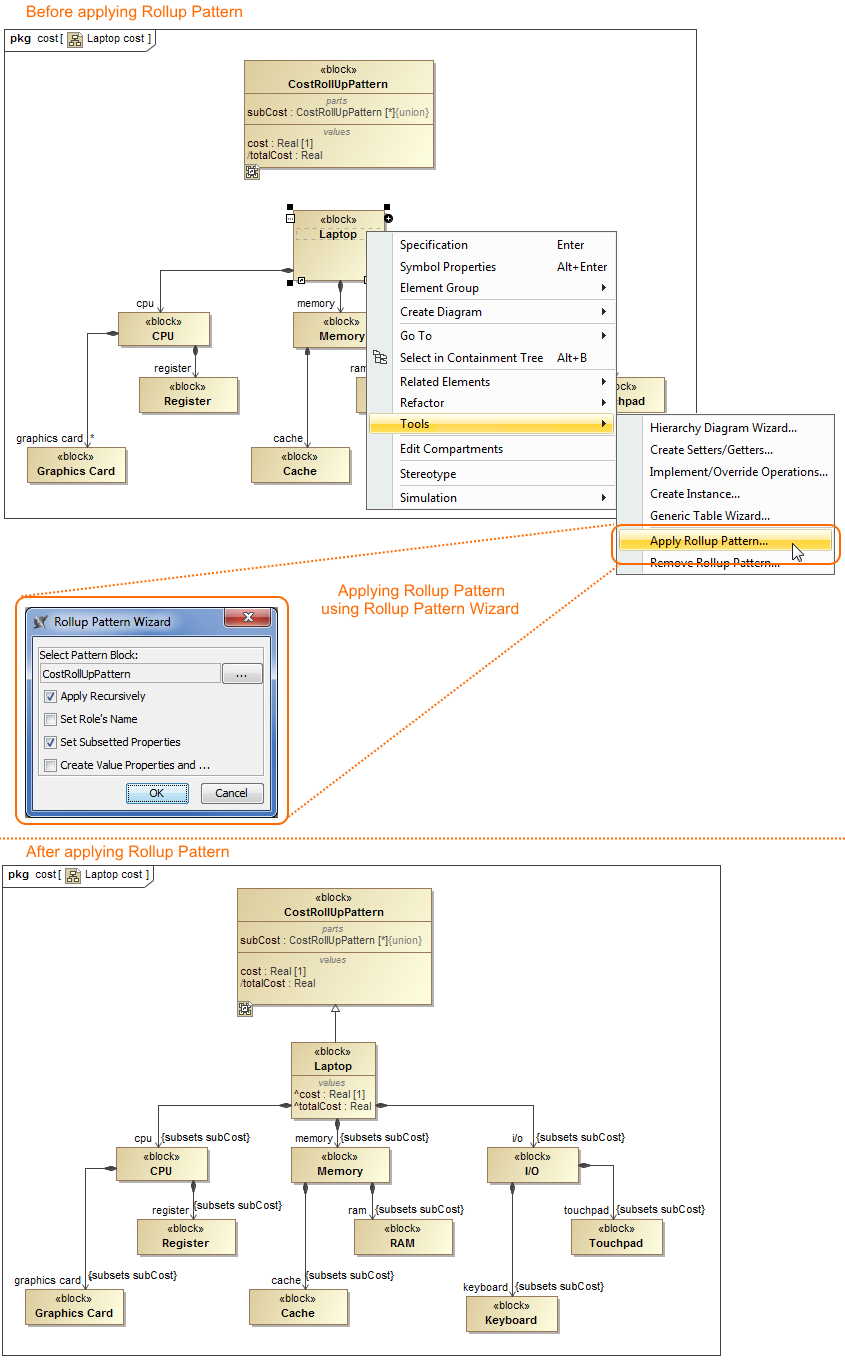Click the Rollup Pattern Wizard title bar icon

click(41, 622)
